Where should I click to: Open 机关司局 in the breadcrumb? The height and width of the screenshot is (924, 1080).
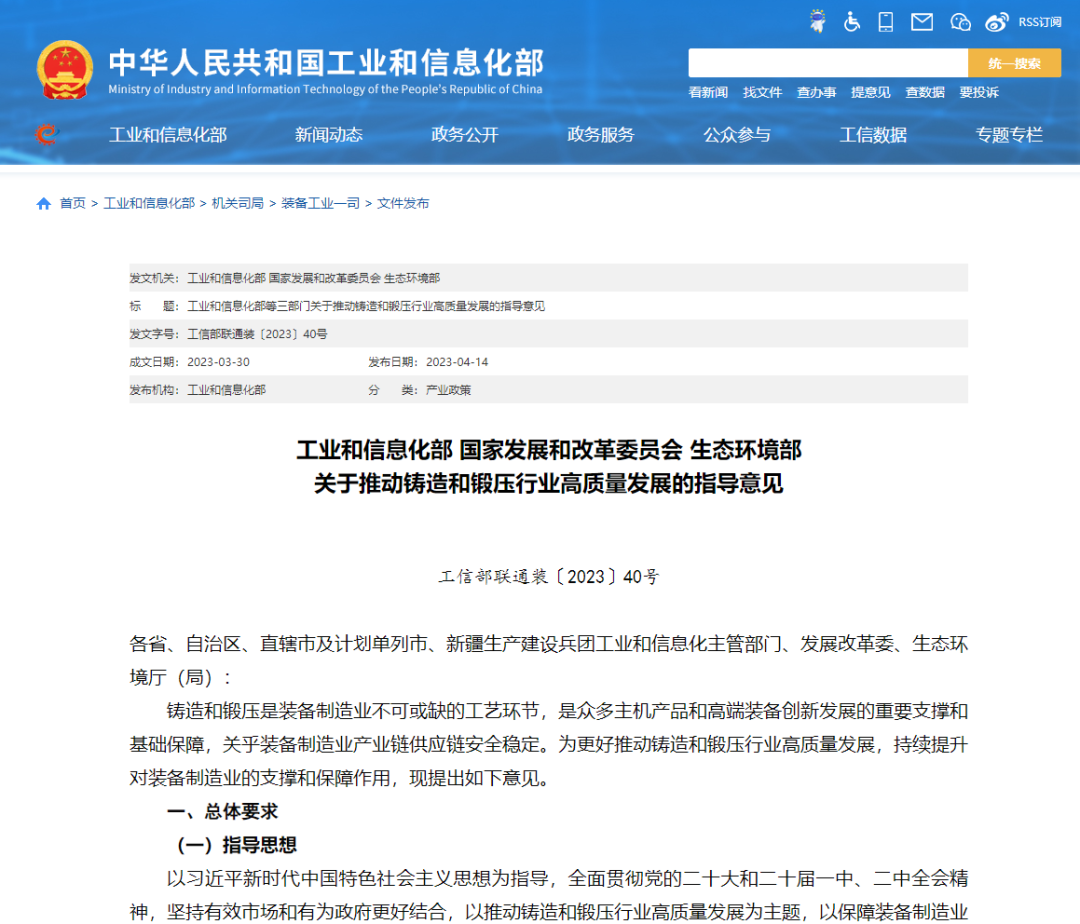[x=238, y=203]
